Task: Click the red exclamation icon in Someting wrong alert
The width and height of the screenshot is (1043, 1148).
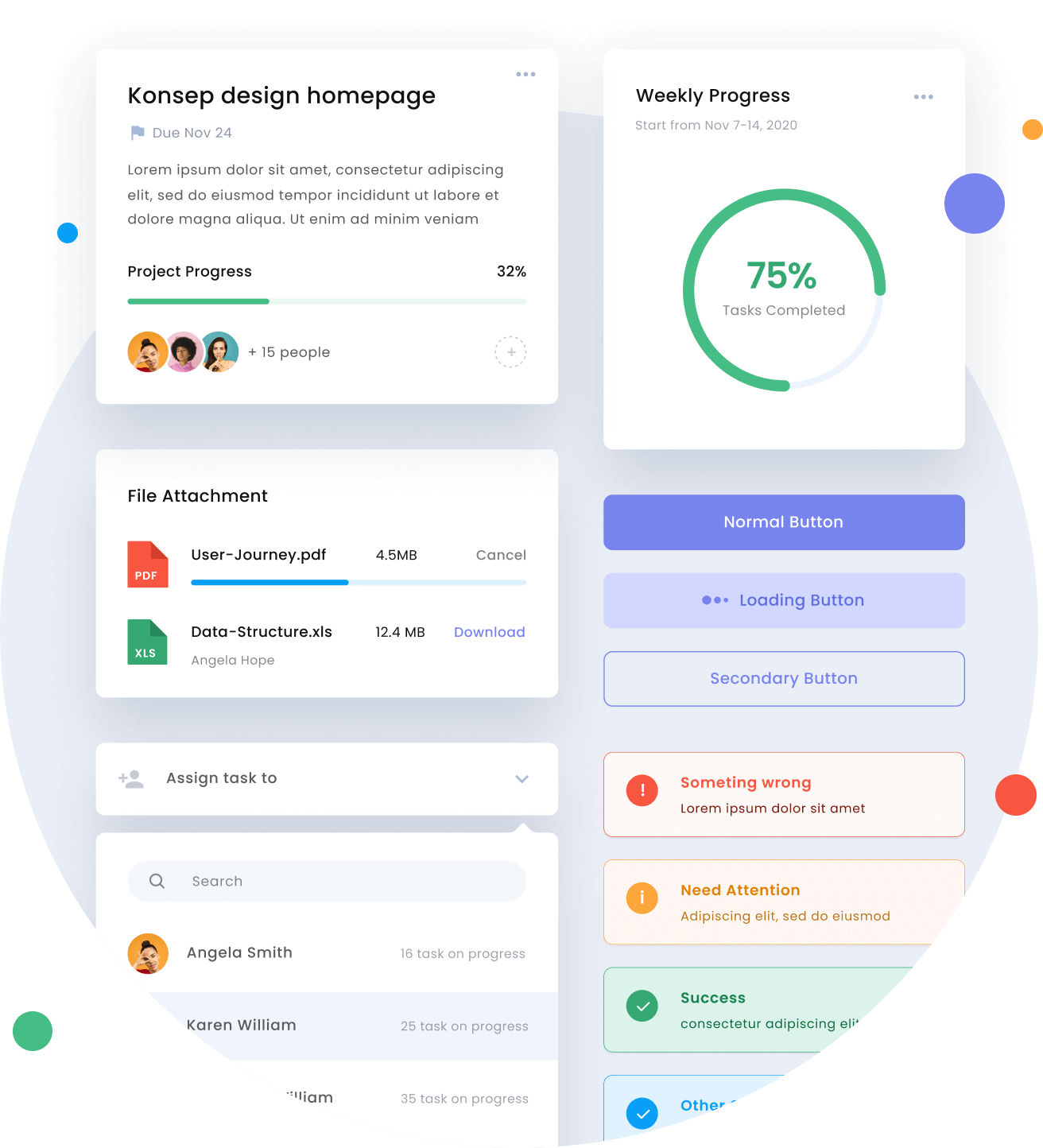Action: coord(642,790)
